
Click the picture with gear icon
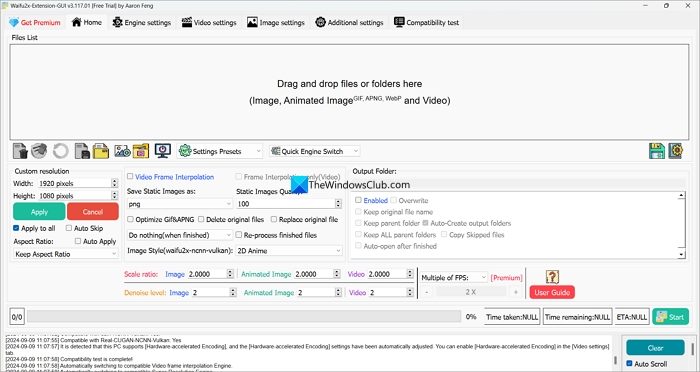[x=122, y=151]
